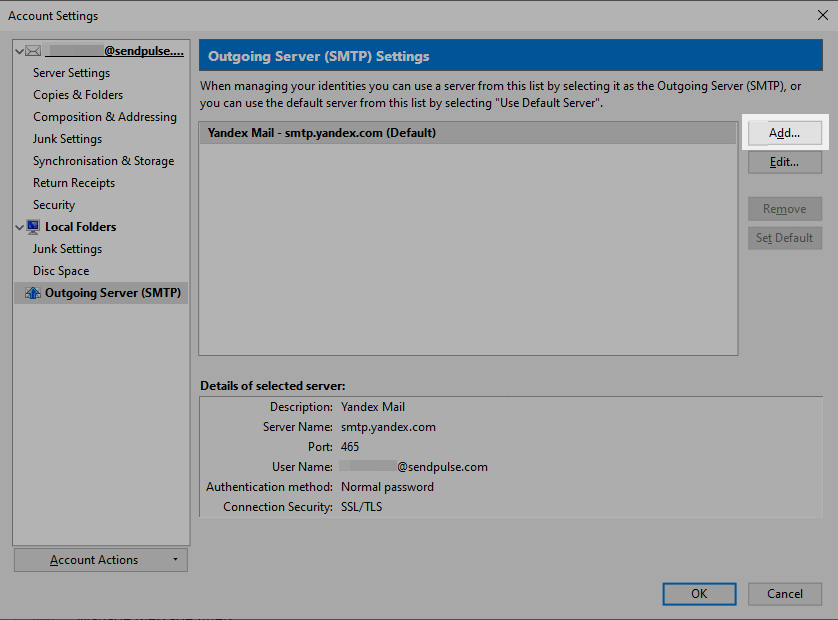This screenshot has width=838, height=620.
Task: Click Edit to modify the selected server
Action: coord(784,161)
